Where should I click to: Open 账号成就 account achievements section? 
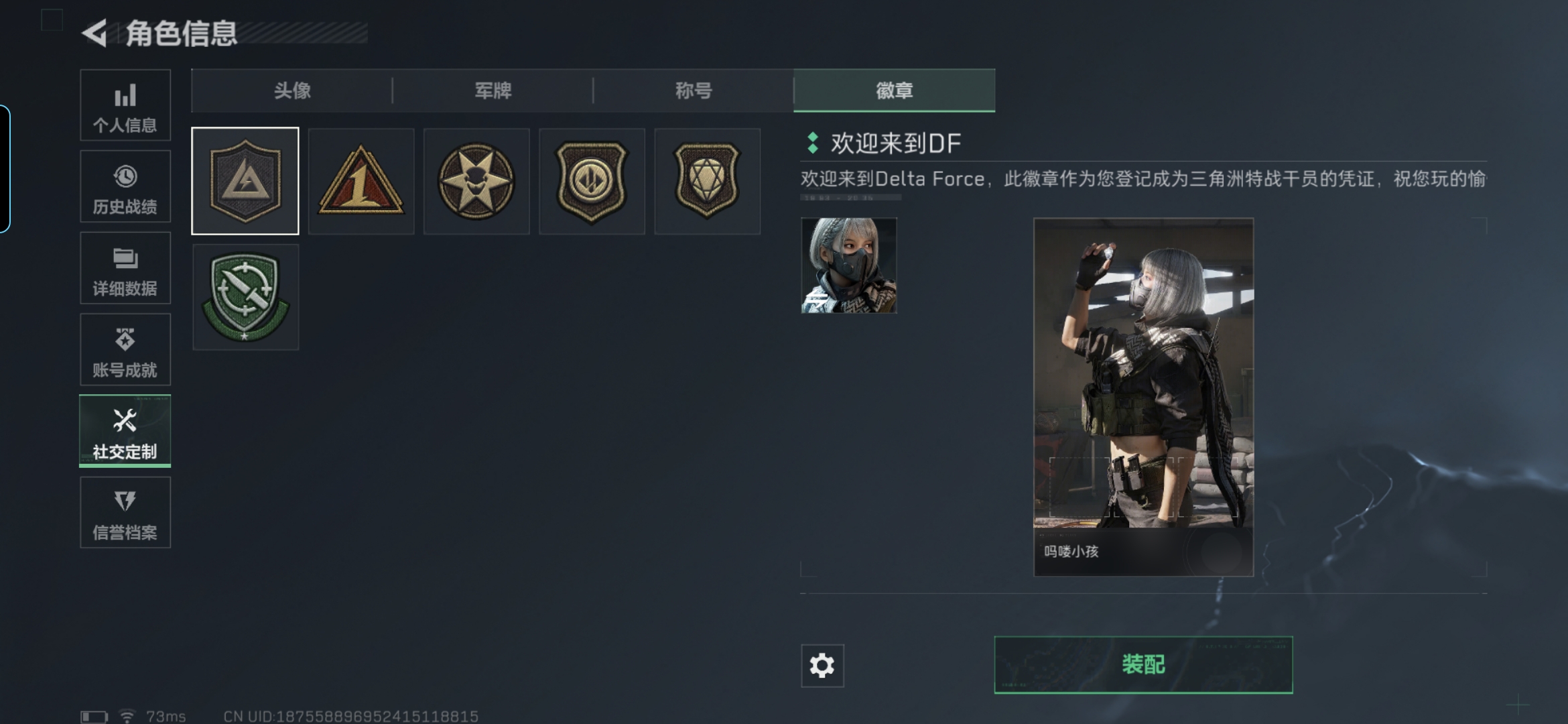tap(125, 349)
